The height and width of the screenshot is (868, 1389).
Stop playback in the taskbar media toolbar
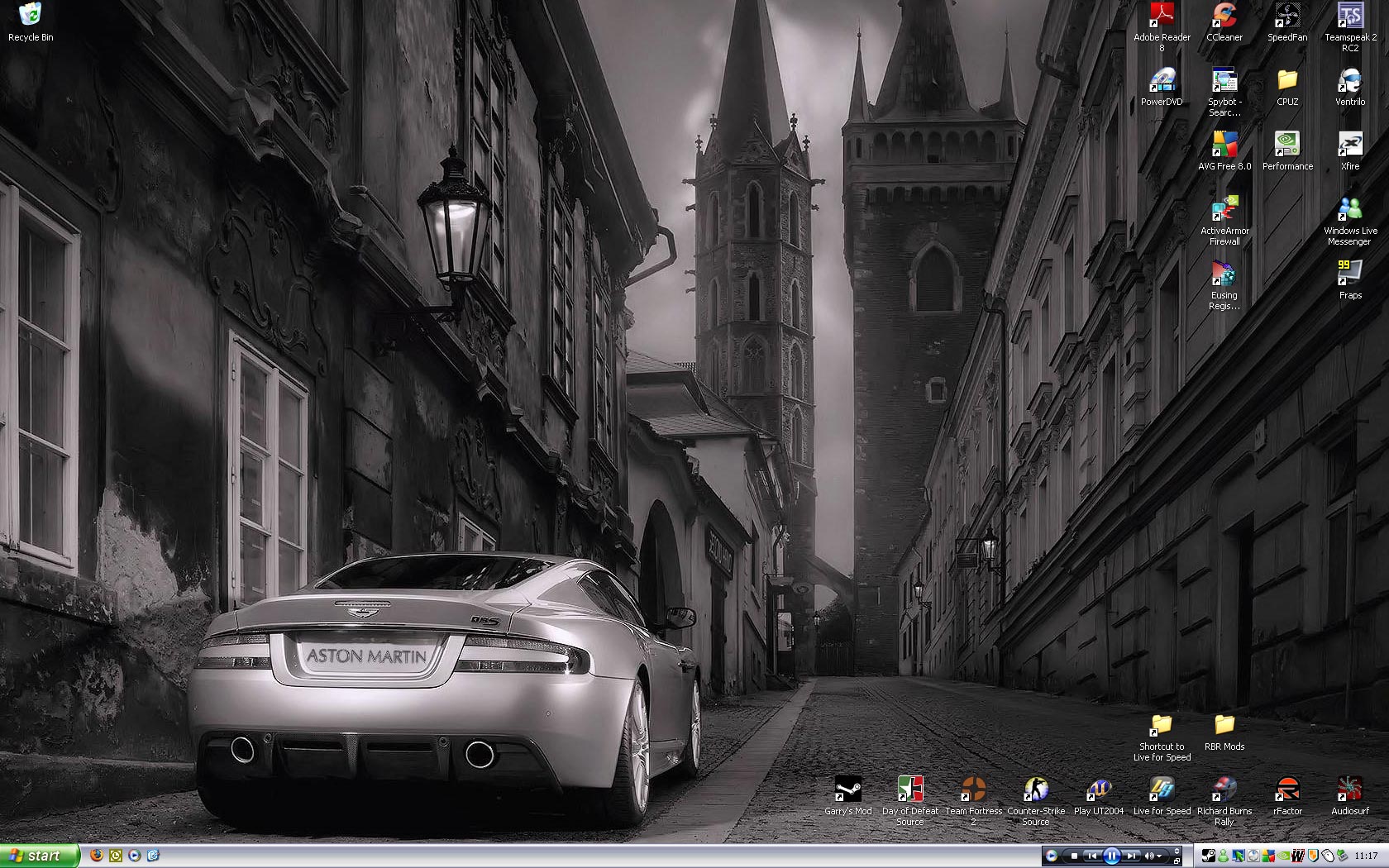1074,856
